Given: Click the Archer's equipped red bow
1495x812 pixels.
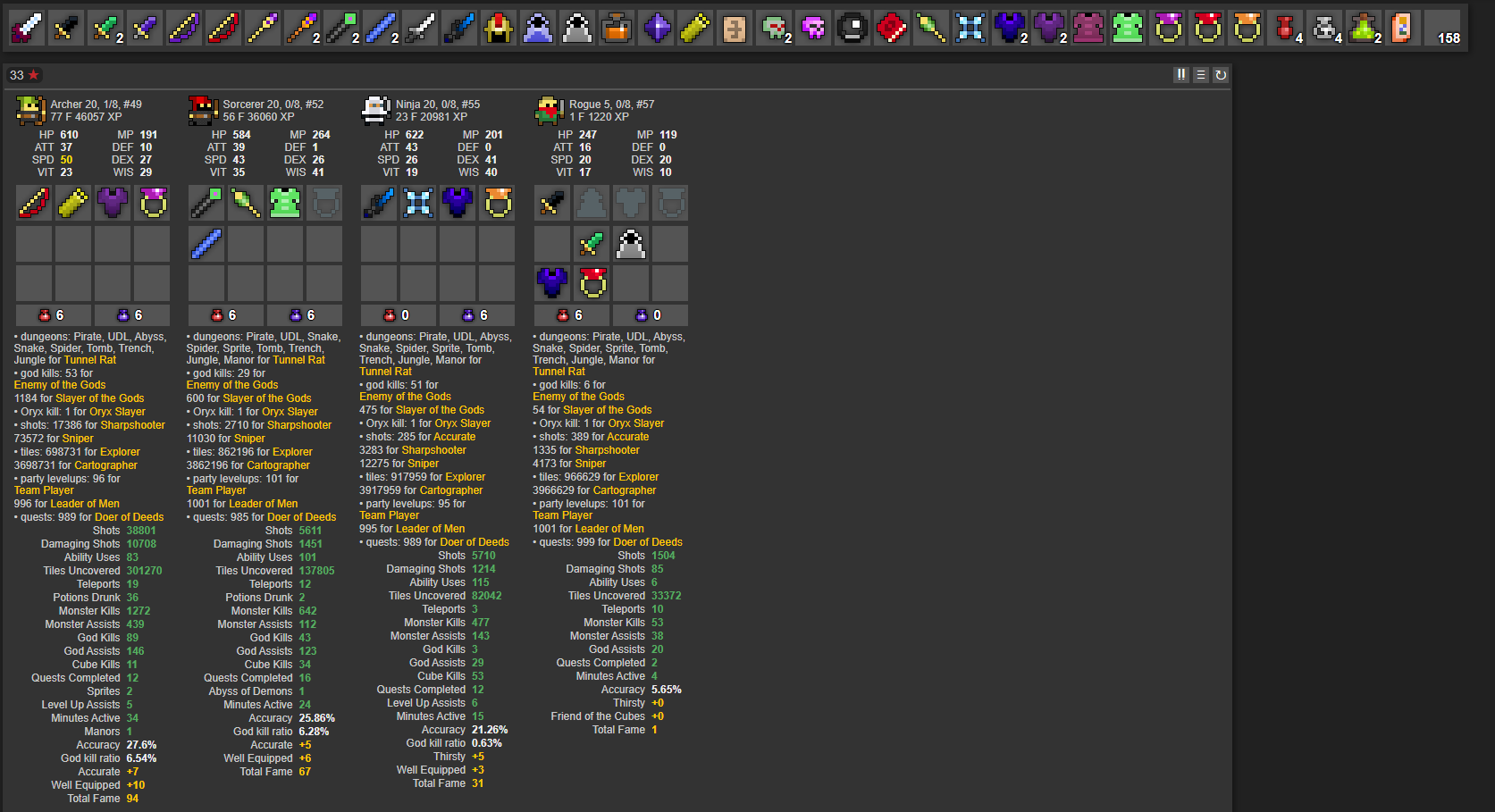Looking at the screenshot, I should [34, 203].
